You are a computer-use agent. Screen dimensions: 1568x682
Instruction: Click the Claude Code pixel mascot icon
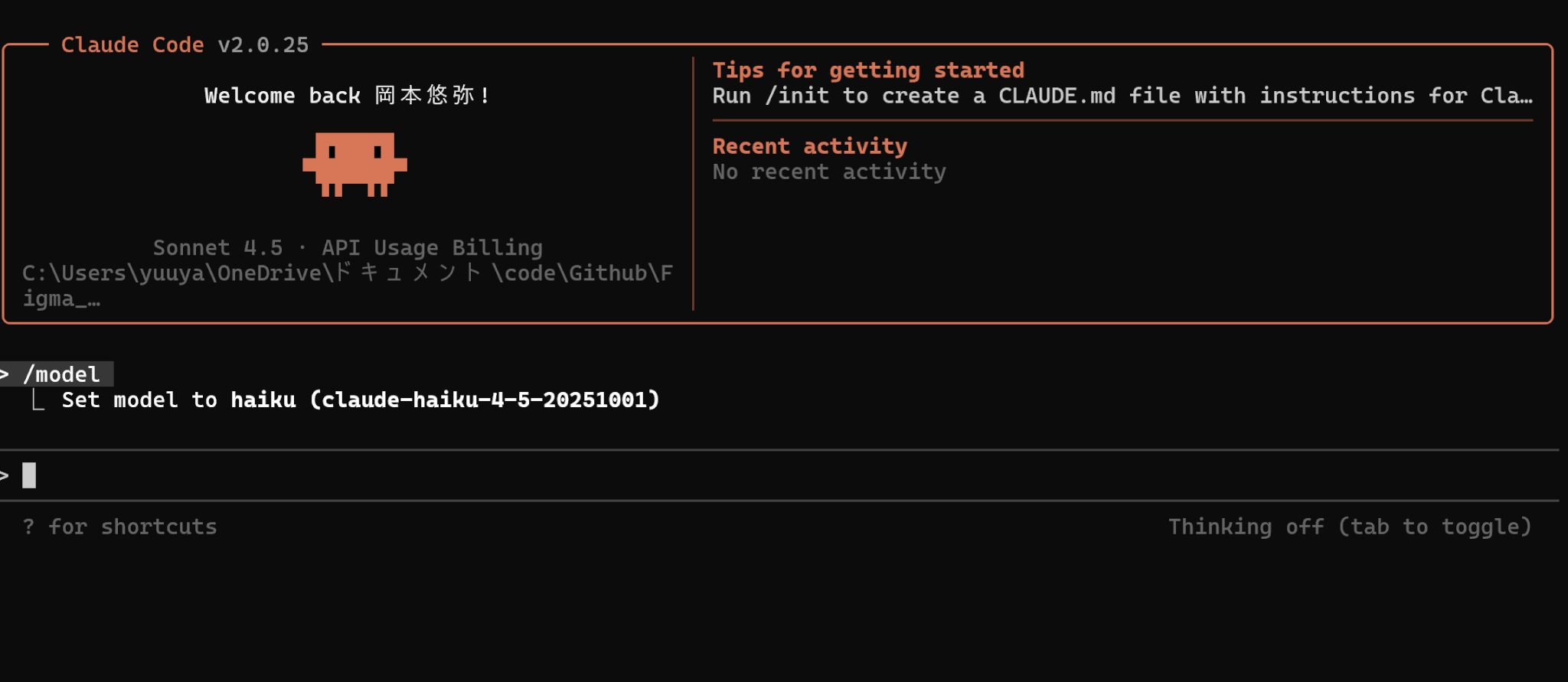(x=354, y=164)
